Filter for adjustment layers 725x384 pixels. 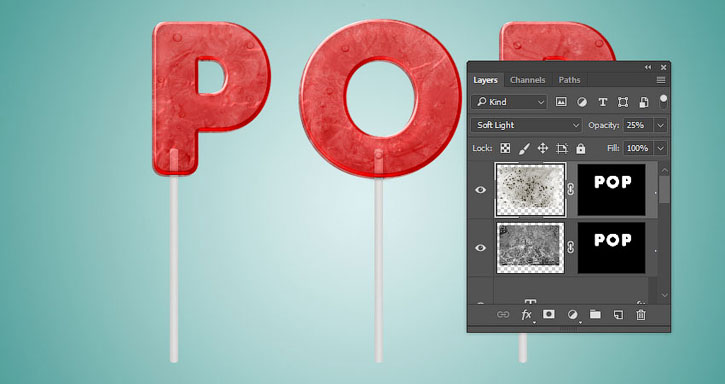pyautogui.click(x=582, y=102)
